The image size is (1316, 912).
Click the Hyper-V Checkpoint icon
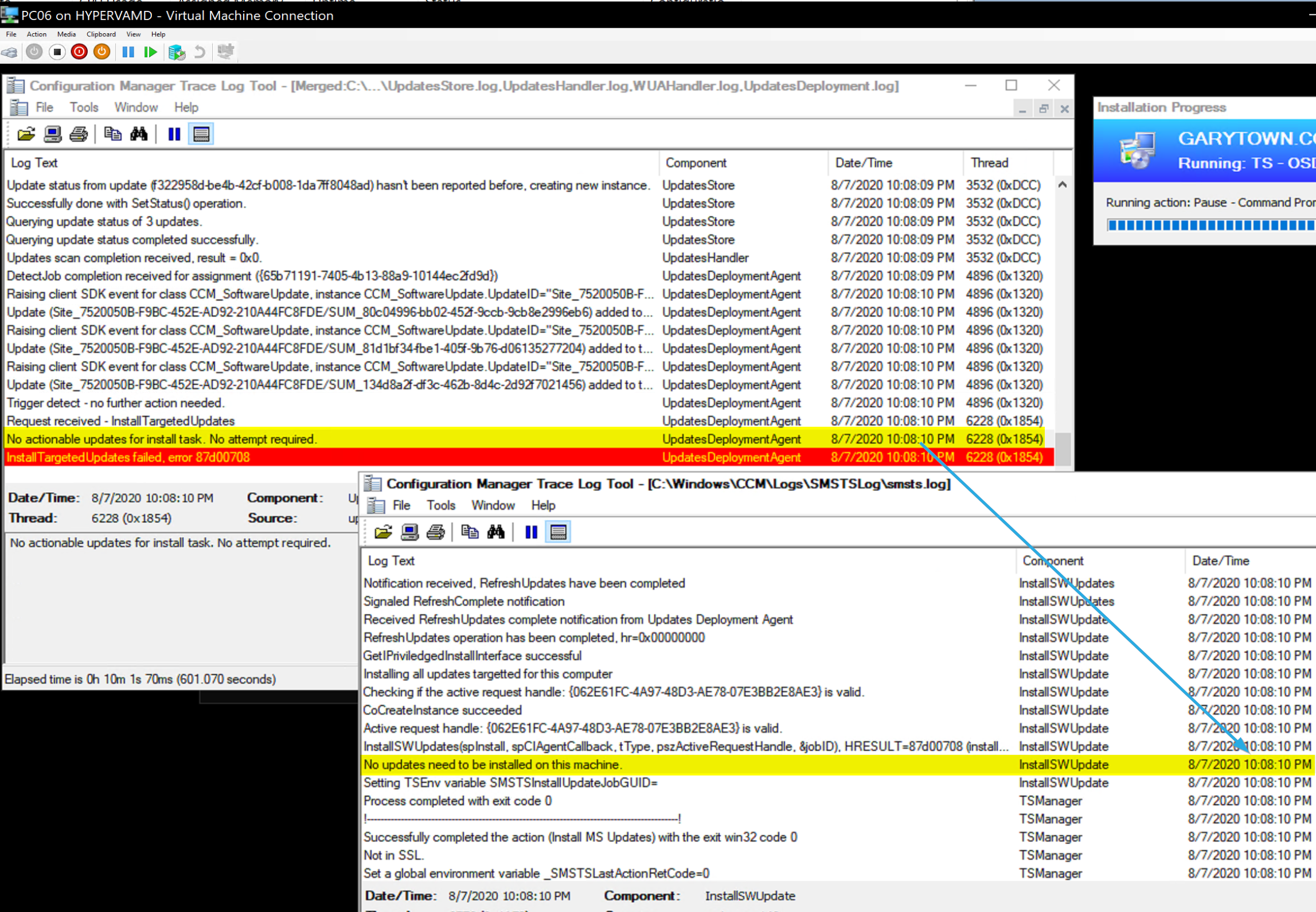[x=177, y=52]
